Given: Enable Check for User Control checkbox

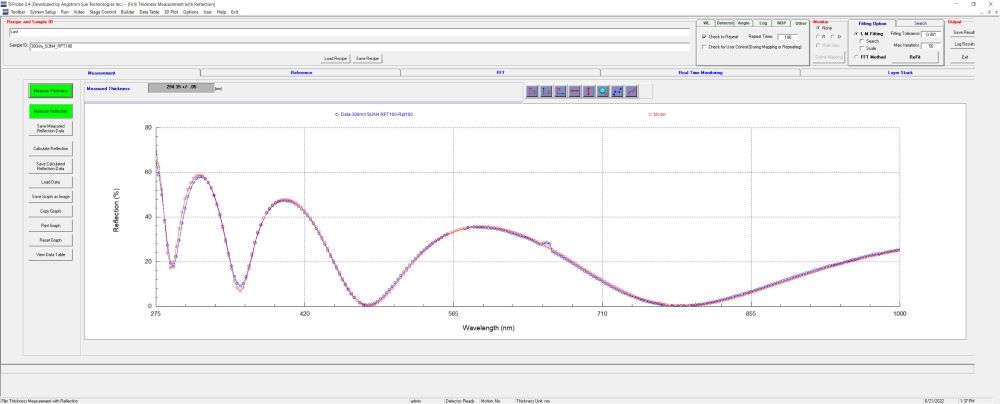Looking at the screenshot, I should point(705,47).
